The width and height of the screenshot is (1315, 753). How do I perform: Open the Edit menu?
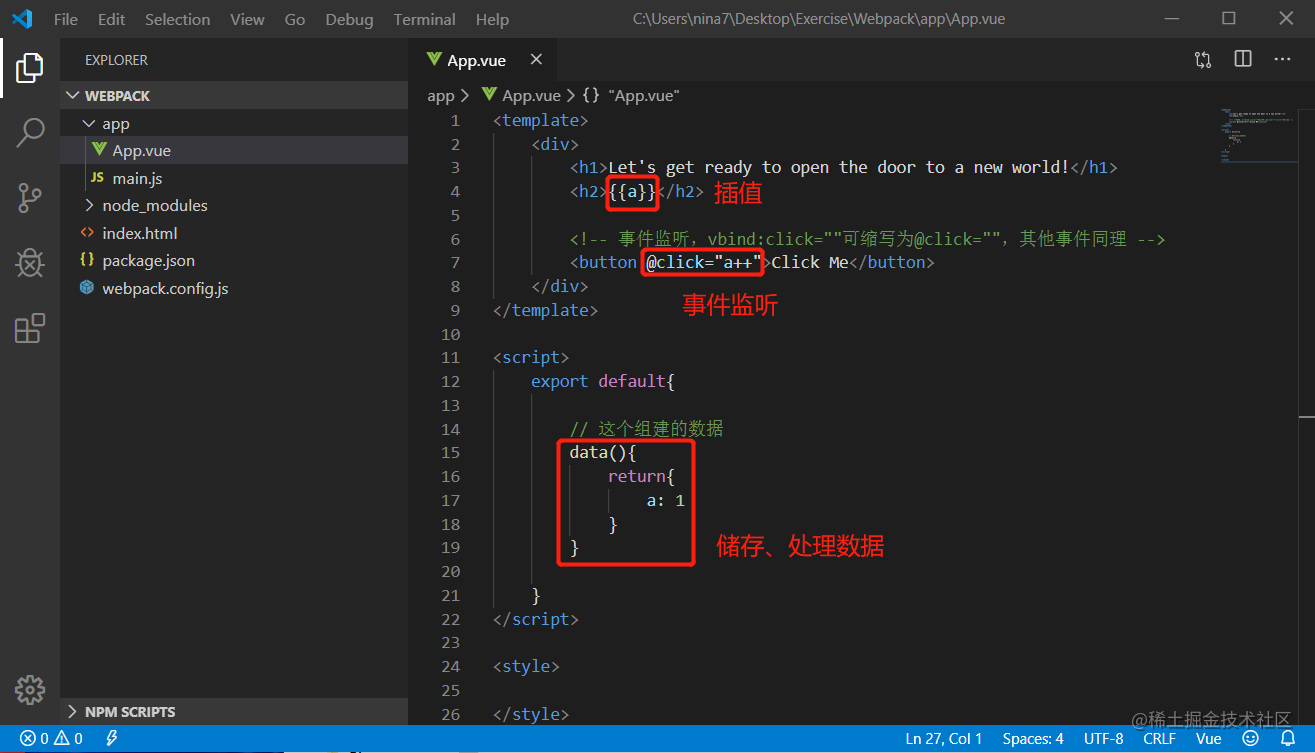112,19
